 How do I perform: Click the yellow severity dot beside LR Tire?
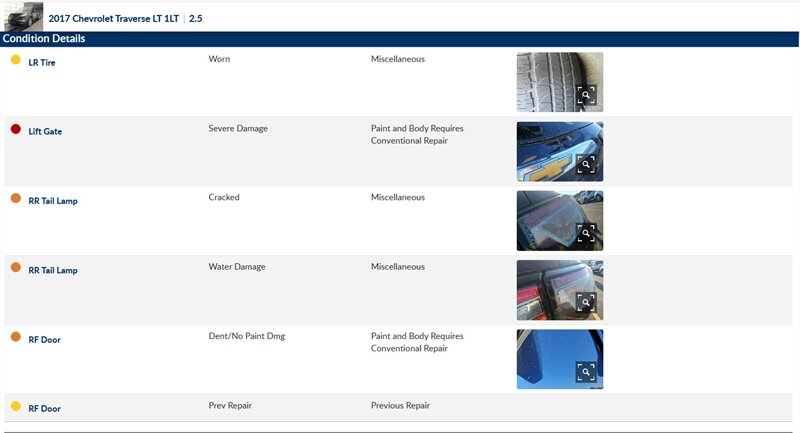pos(16,60)
